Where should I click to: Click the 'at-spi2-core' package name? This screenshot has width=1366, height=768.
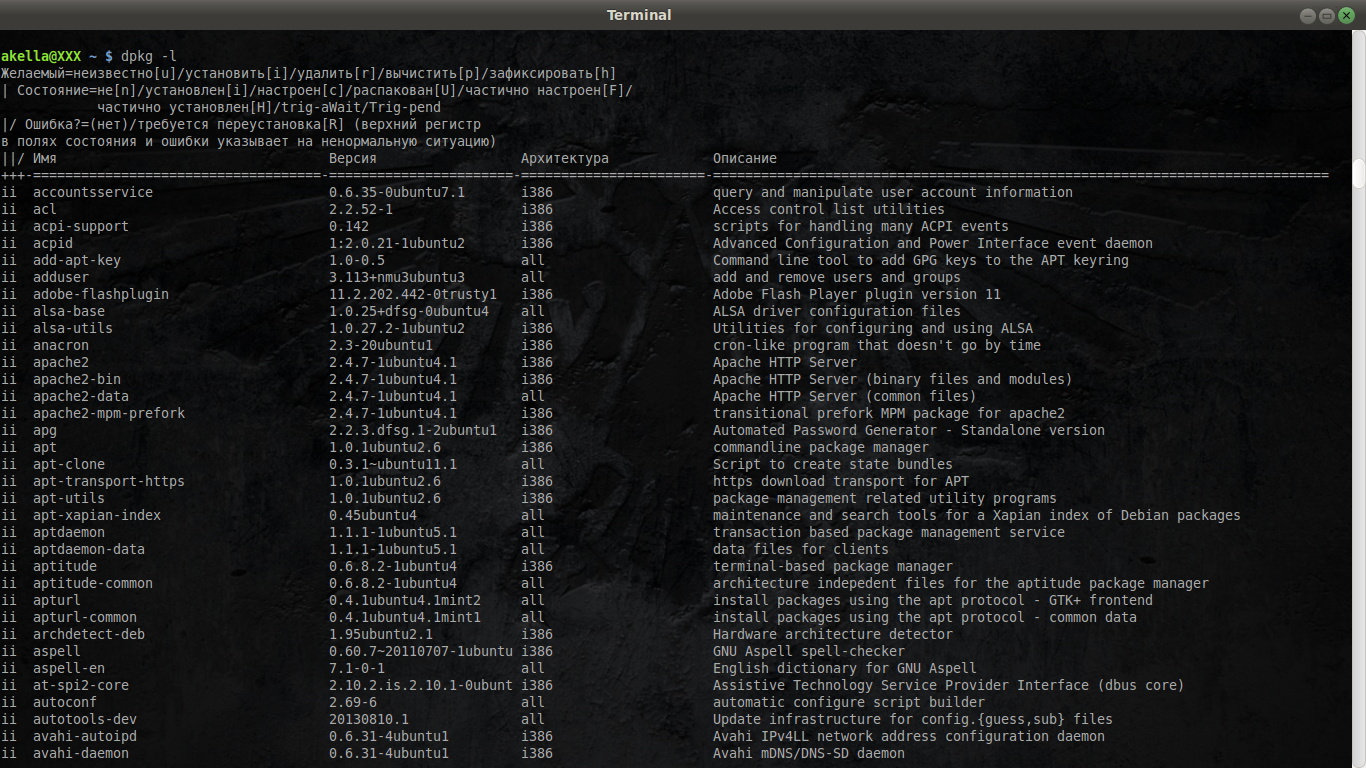pos(81,685)
